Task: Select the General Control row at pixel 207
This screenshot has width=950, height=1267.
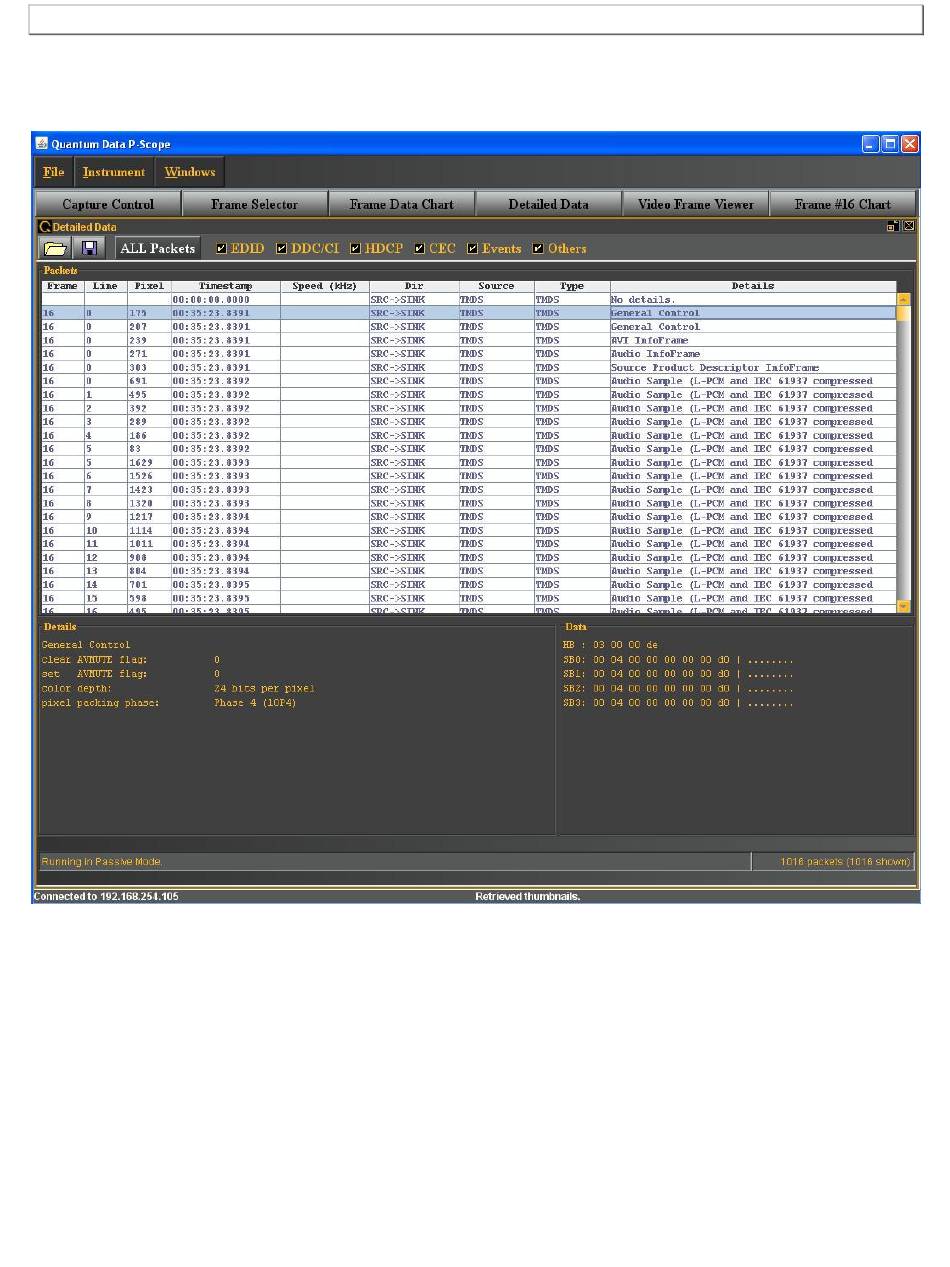Action: click(x=469, y=326)
